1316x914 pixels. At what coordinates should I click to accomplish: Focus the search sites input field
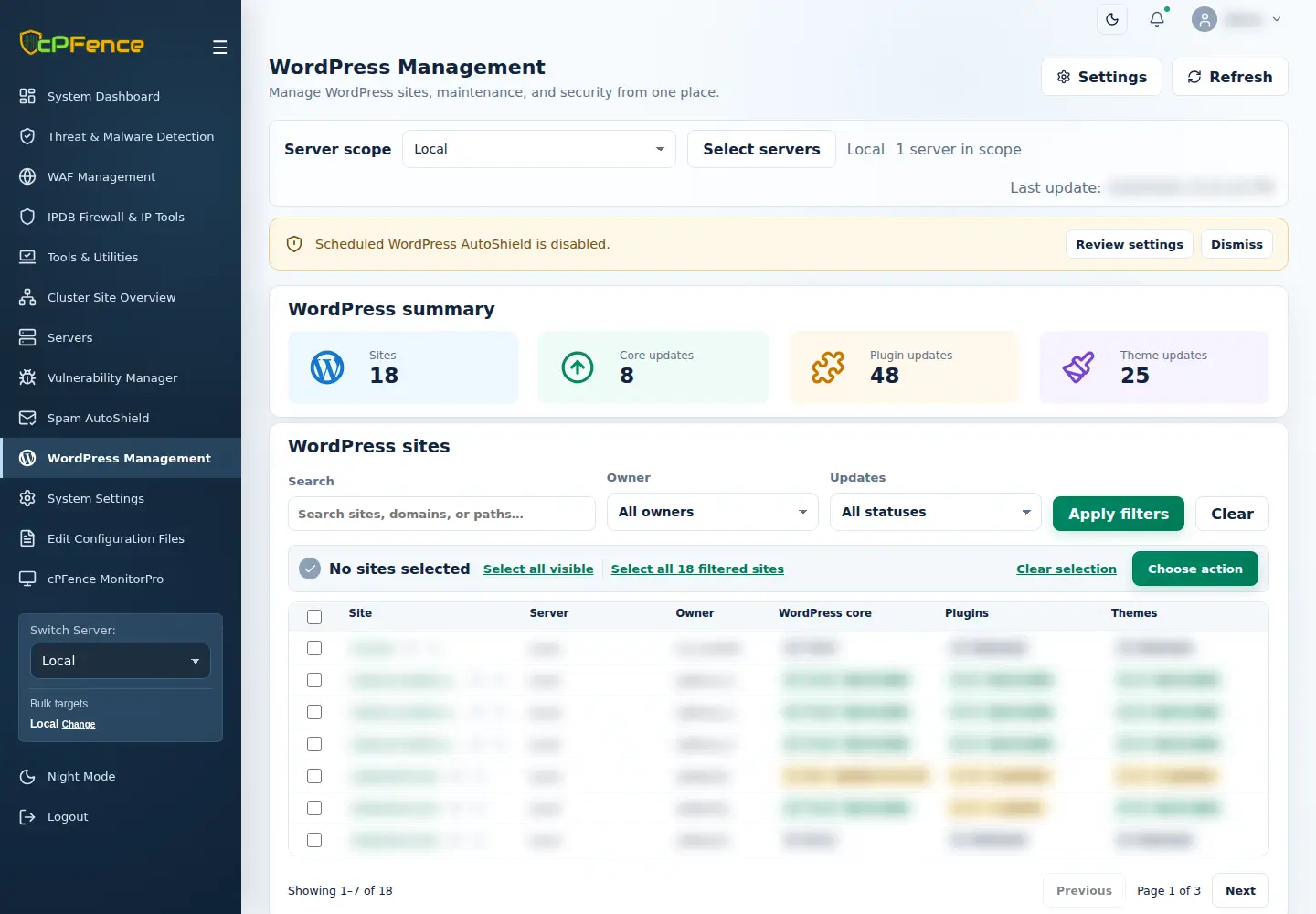click(x=441, y=514)
